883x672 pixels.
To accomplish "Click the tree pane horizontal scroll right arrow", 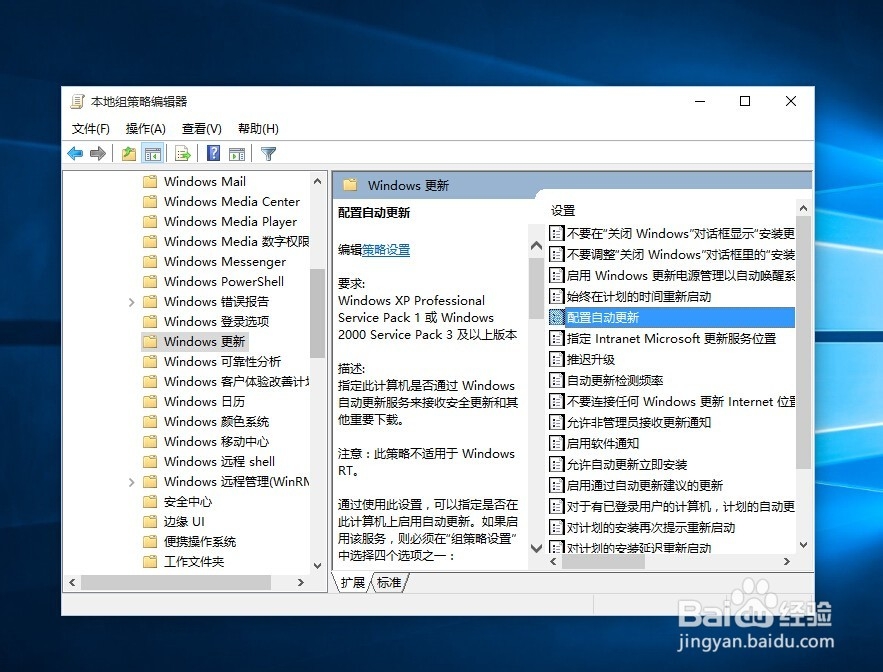I will coord(301,582).
